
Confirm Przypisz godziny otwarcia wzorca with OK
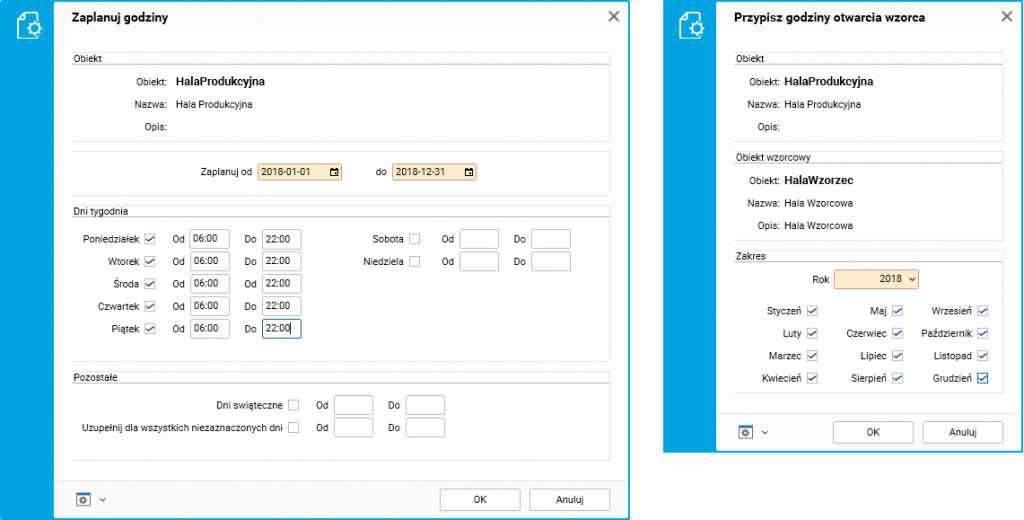[x=873, y=432]
